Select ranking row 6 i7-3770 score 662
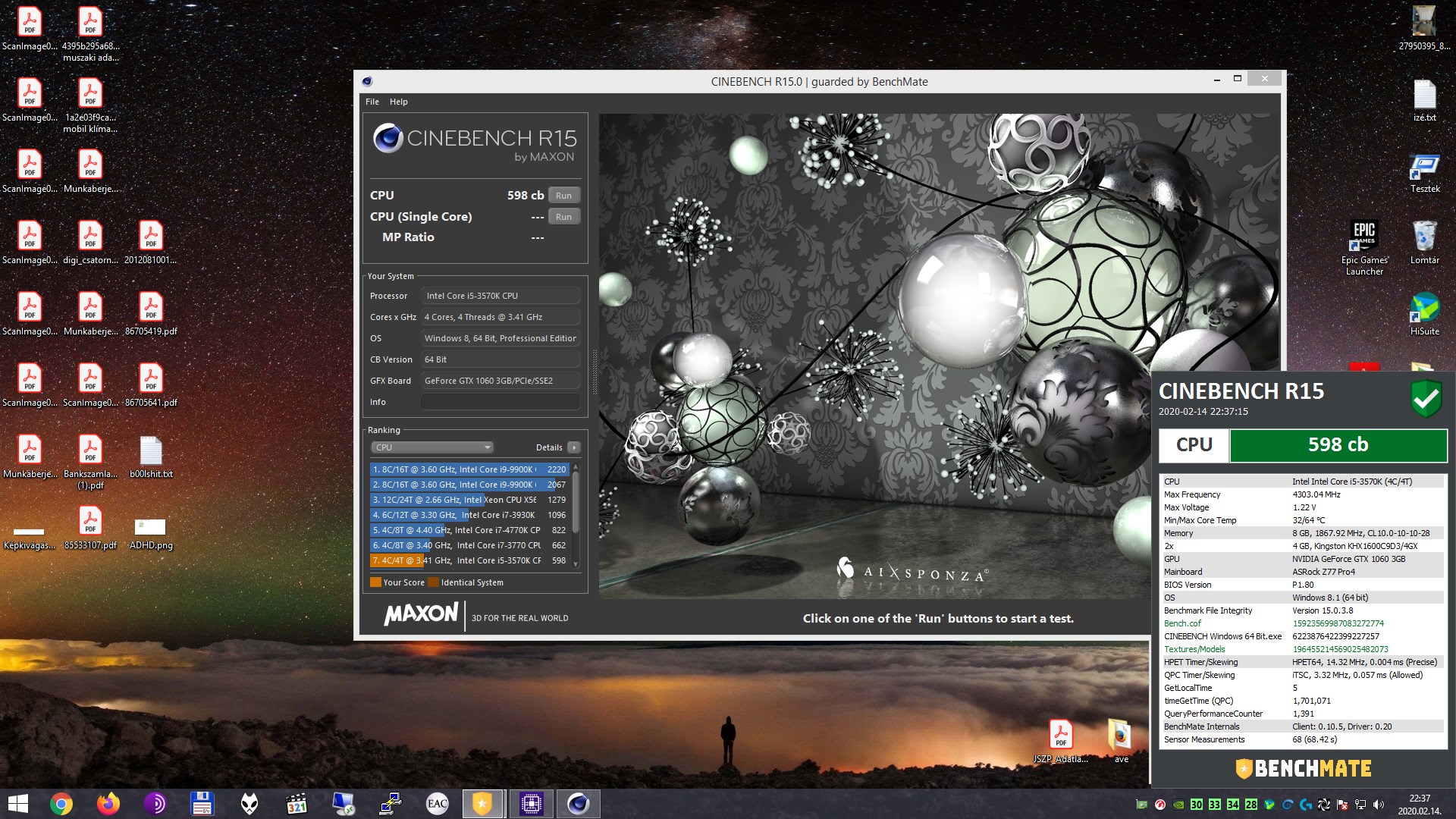Screen dimensions: 1456x819 (x=469, y=545)
